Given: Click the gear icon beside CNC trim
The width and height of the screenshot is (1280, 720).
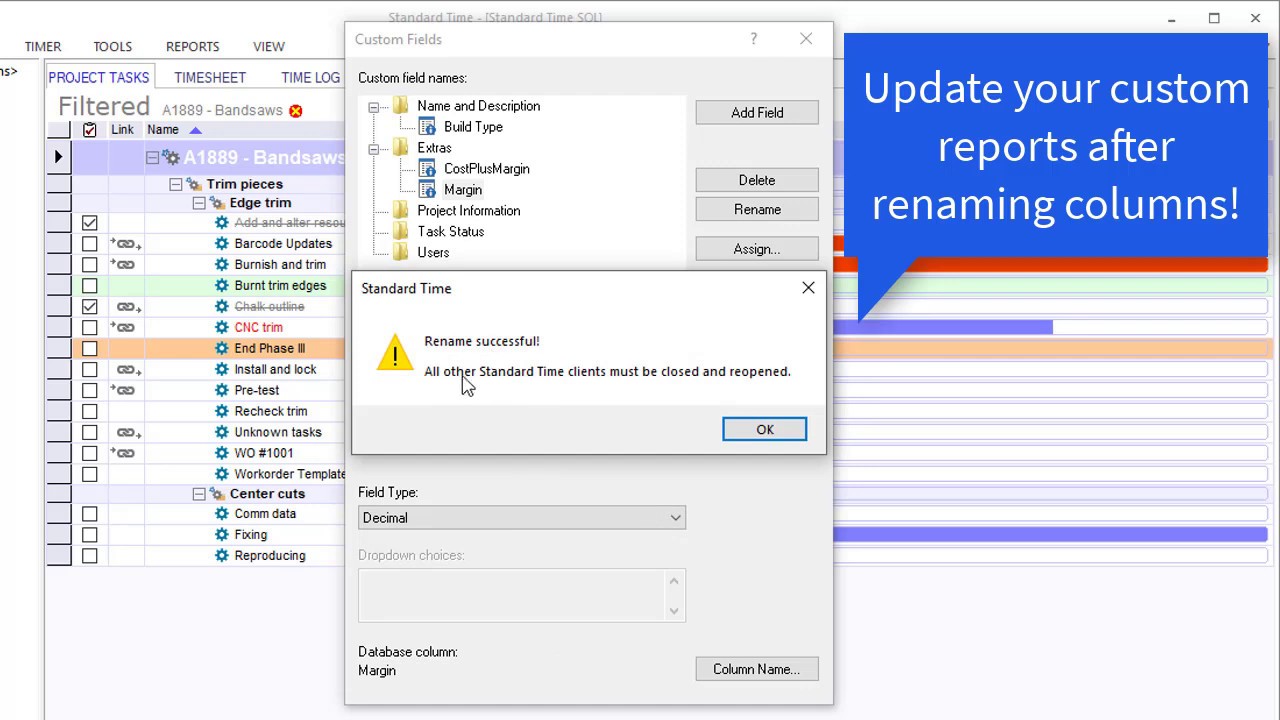Looking at the screenshot, I should pyautogui.click(x=222, y=328).
